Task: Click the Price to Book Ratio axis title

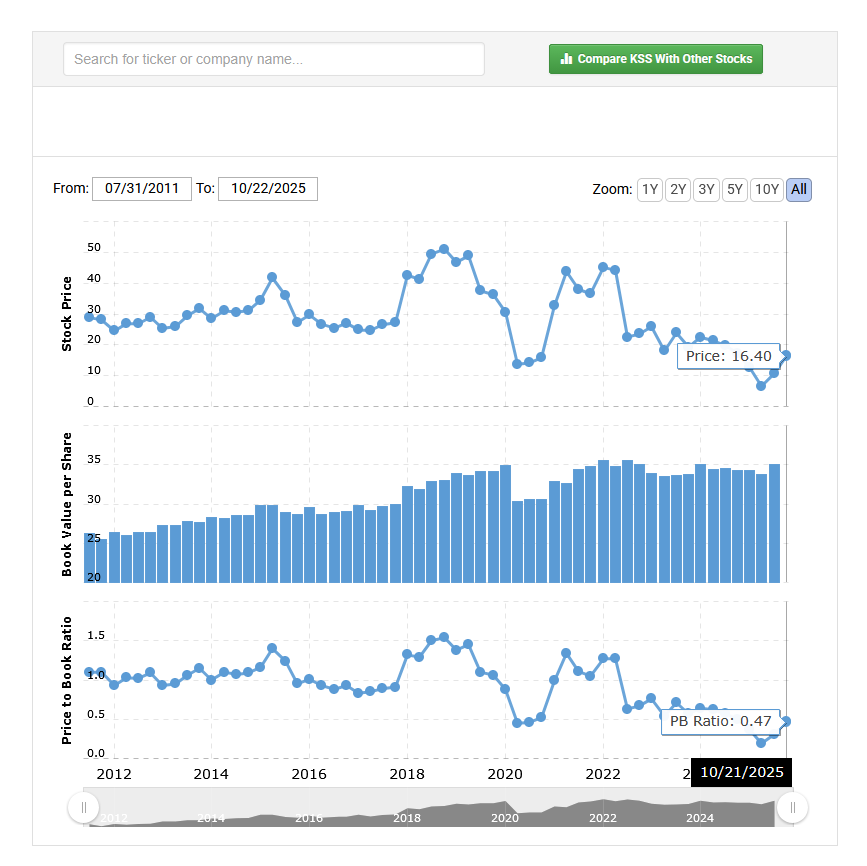Action: [x=66, y=681]
